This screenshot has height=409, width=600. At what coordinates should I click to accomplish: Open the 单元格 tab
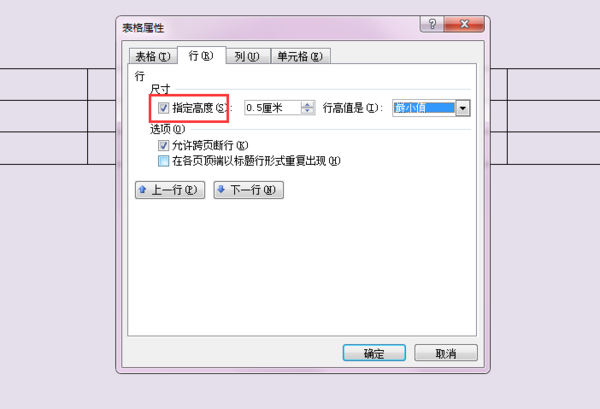pos(300,57)
